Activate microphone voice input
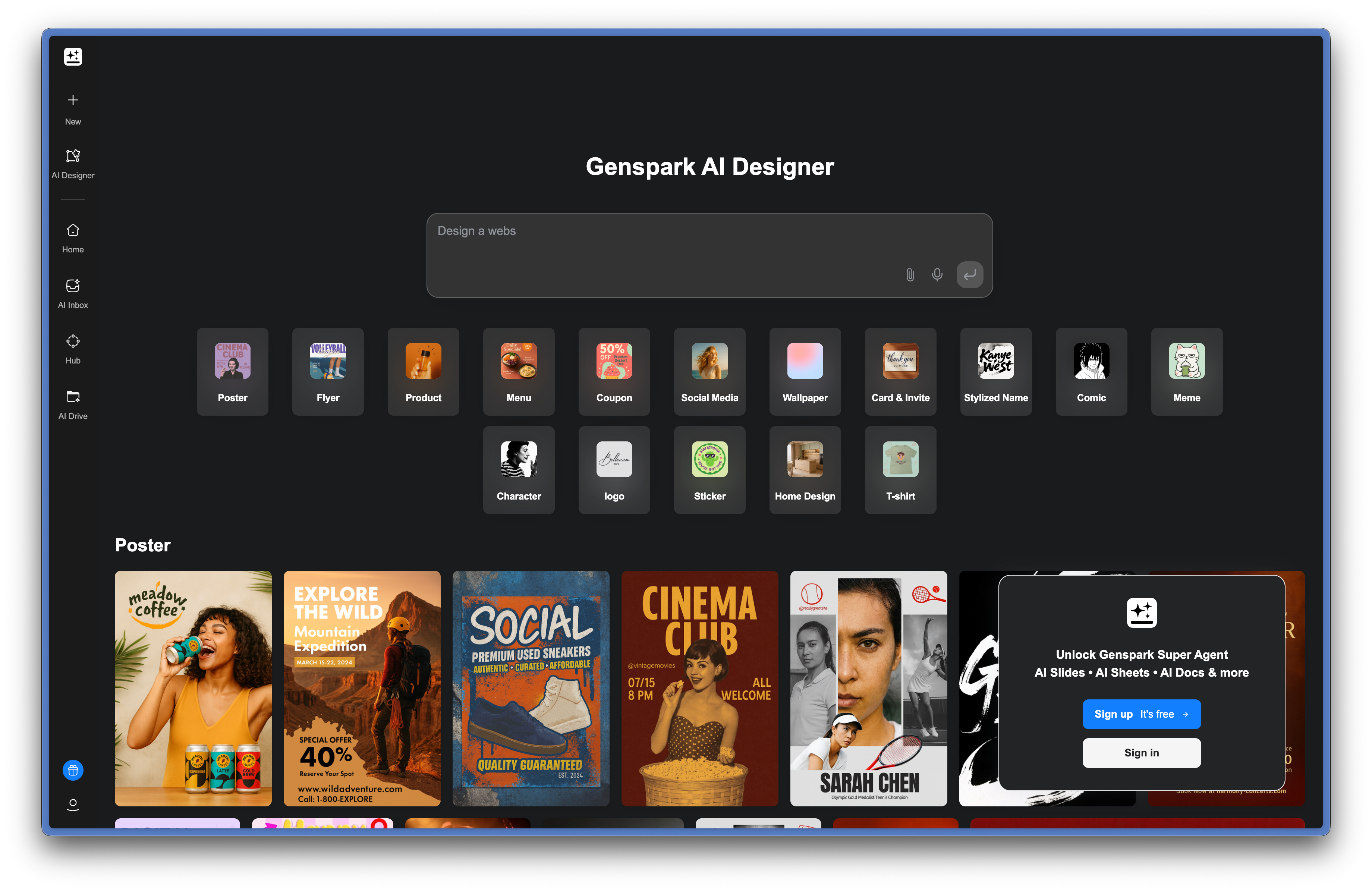Image resolution: width=1372 pixels, height=891 pixels. point(937,275)
